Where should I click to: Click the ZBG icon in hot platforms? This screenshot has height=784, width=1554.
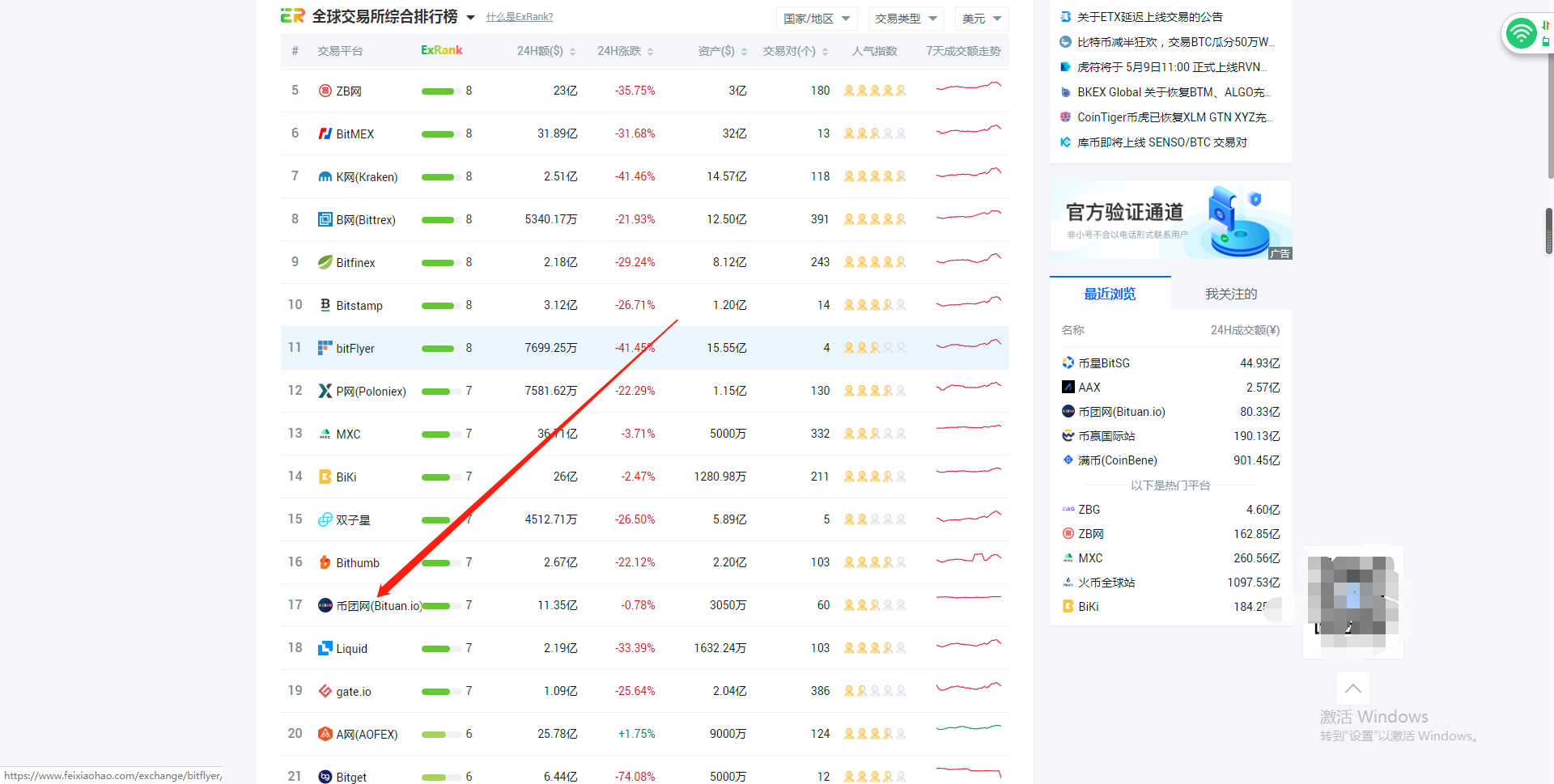(x=1068, y=510)
